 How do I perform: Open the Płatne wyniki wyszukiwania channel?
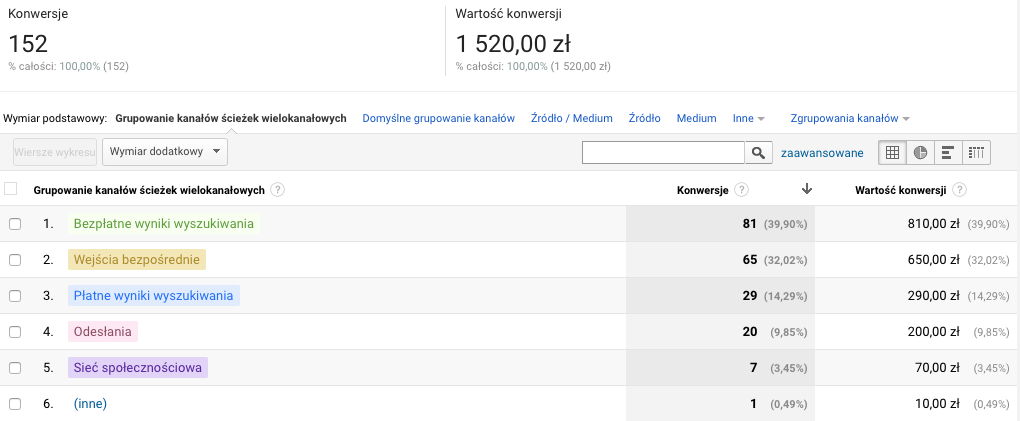pos(154,295)
